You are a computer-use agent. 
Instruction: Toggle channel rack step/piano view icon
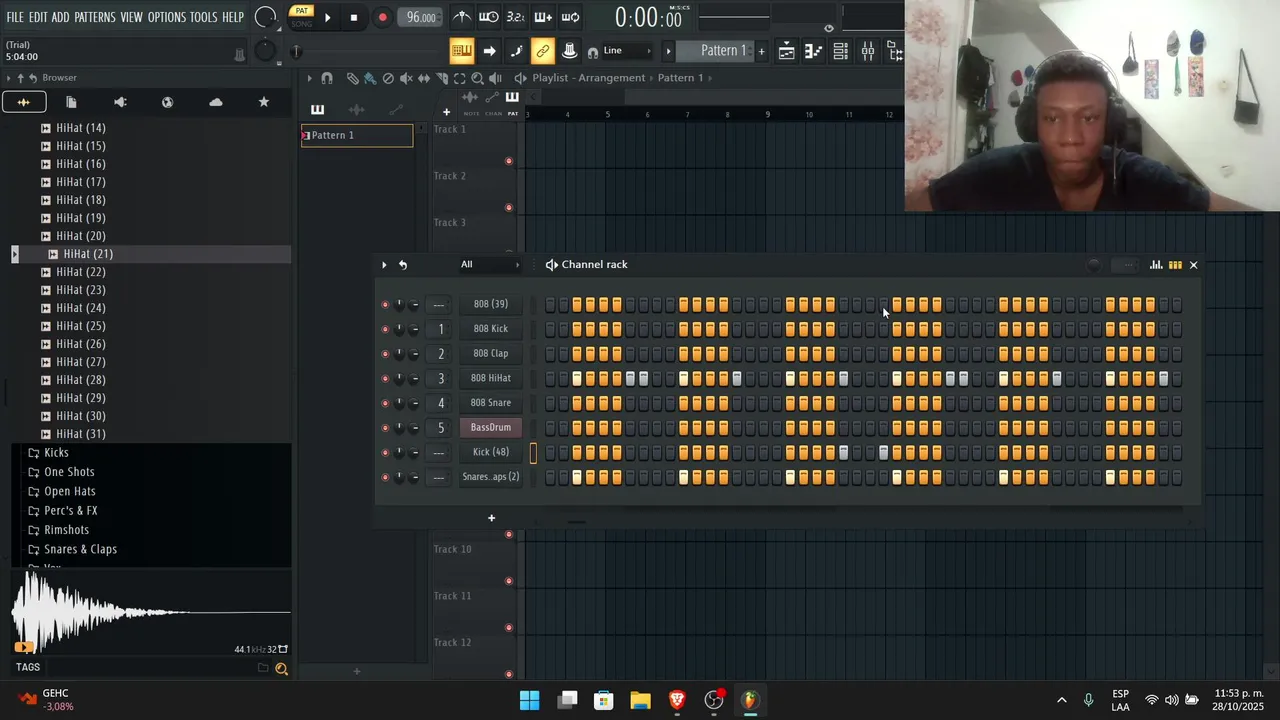click(x=1175, y=265)
